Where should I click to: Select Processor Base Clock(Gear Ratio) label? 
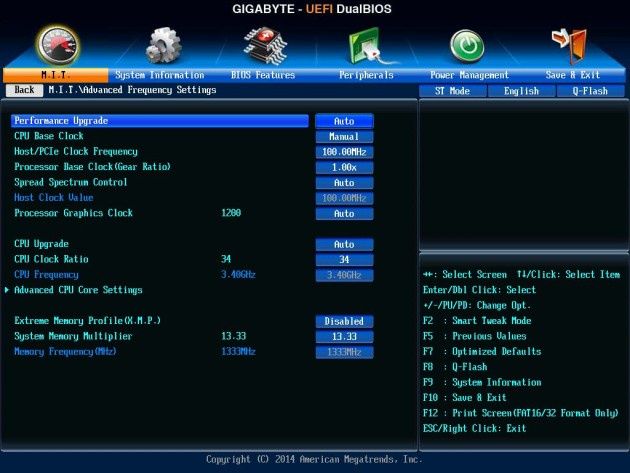[x=92, y=167]
